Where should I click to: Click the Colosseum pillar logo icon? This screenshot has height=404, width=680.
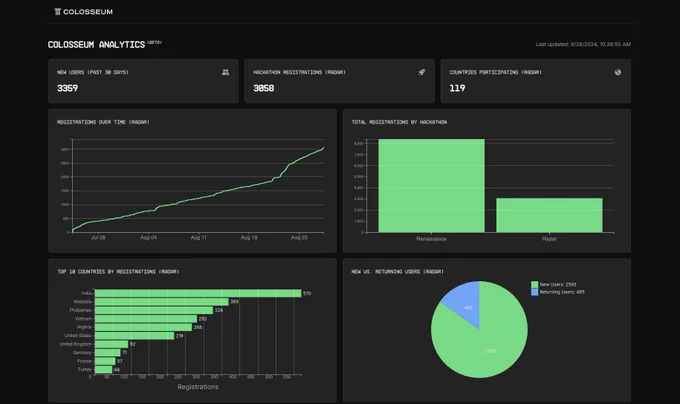(x=57, y=12)
